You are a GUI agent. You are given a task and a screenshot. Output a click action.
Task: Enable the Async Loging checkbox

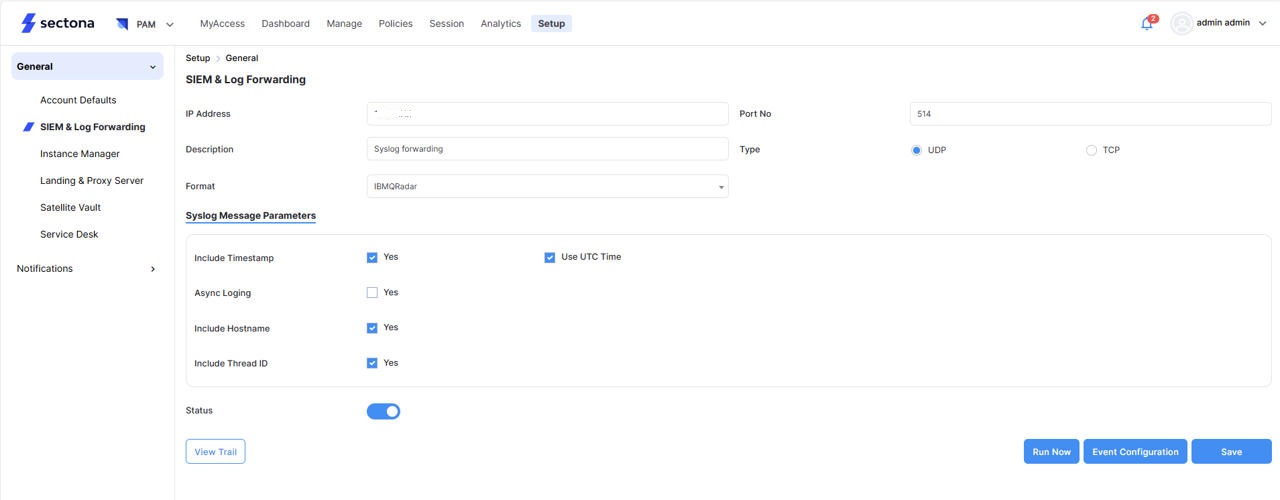tap(372, 293)
